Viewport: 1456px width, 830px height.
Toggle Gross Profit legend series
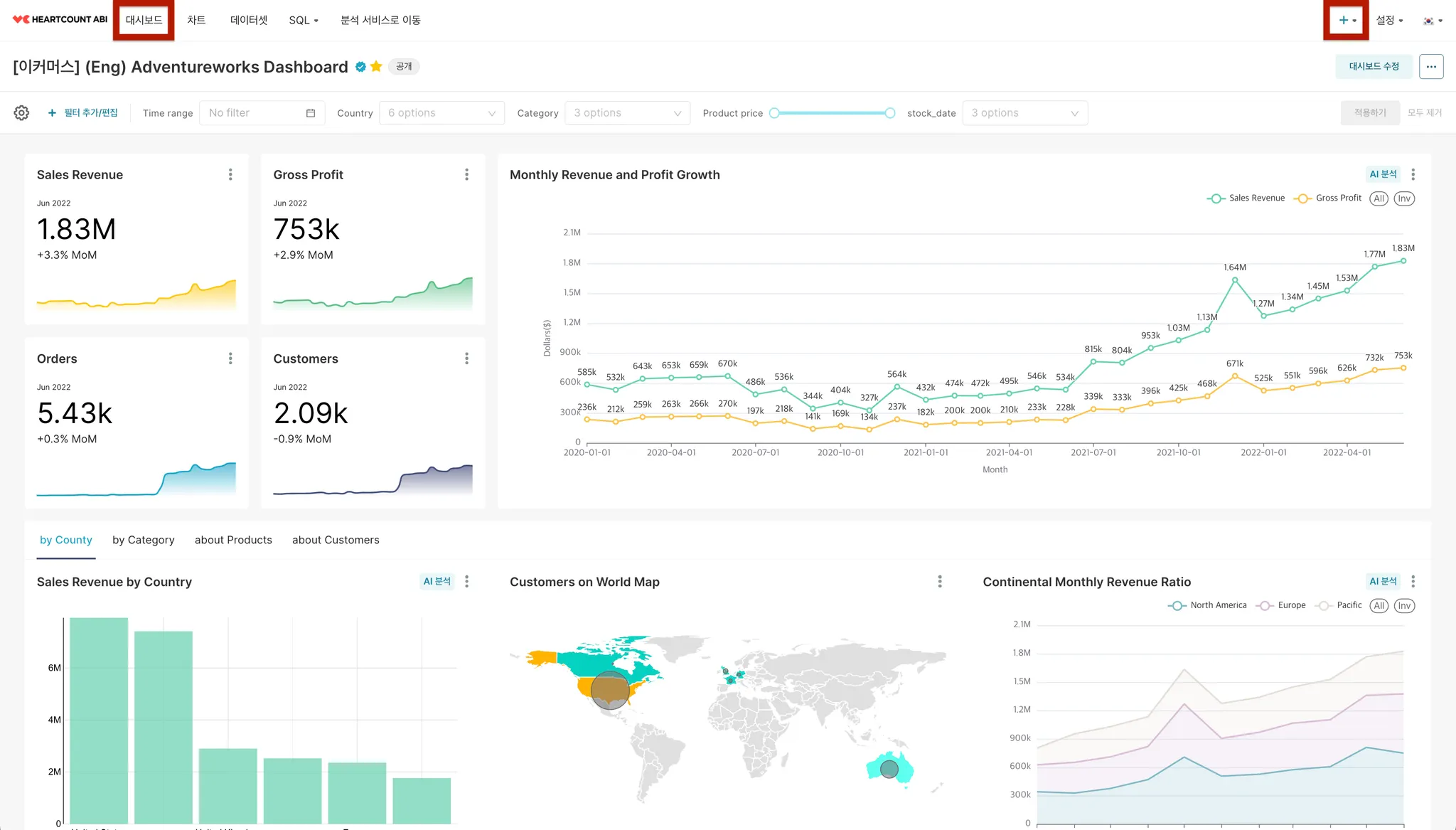tap(1328, 198)
